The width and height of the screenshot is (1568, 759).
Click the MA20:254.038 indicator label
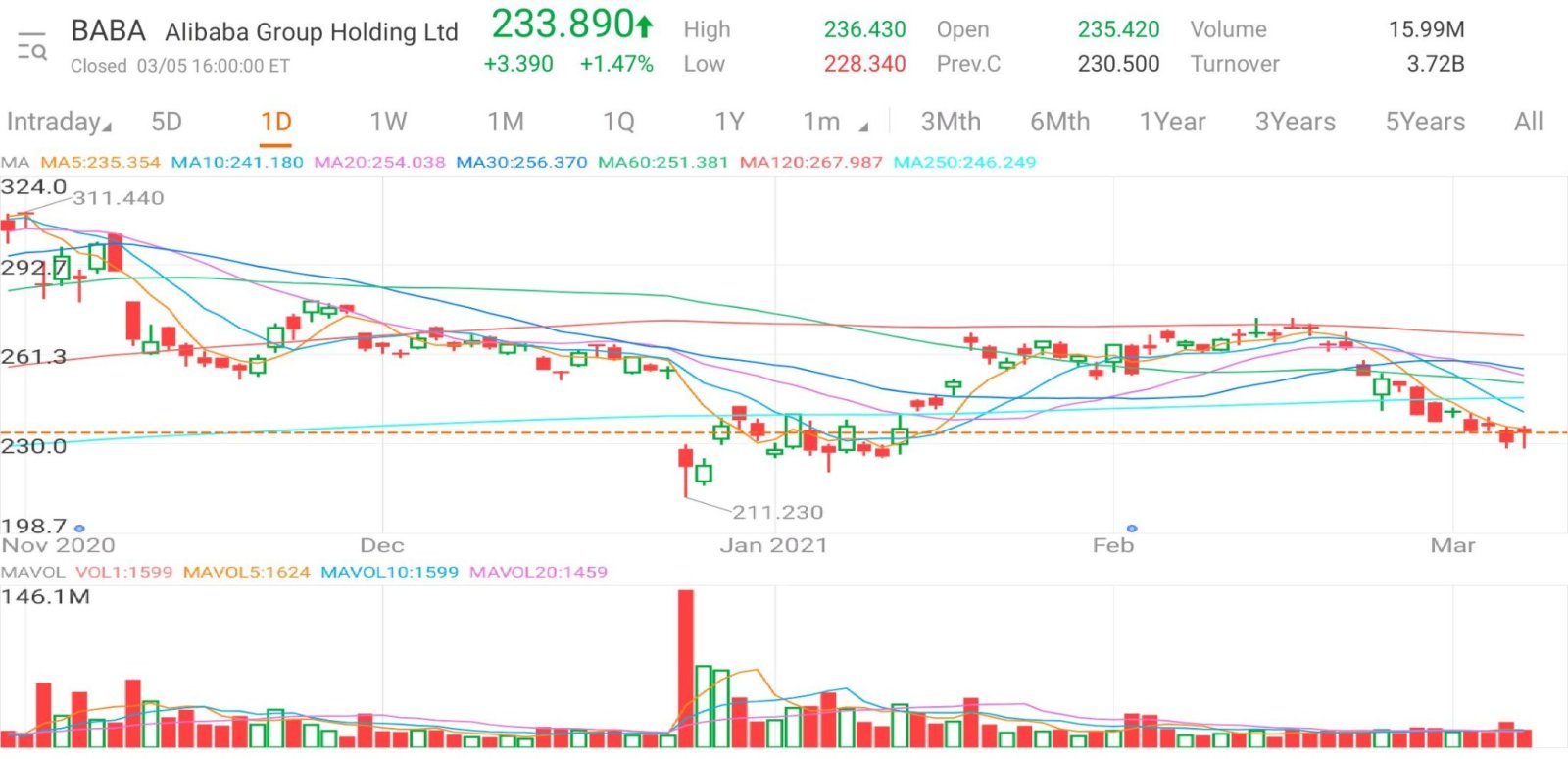[379, 162]
